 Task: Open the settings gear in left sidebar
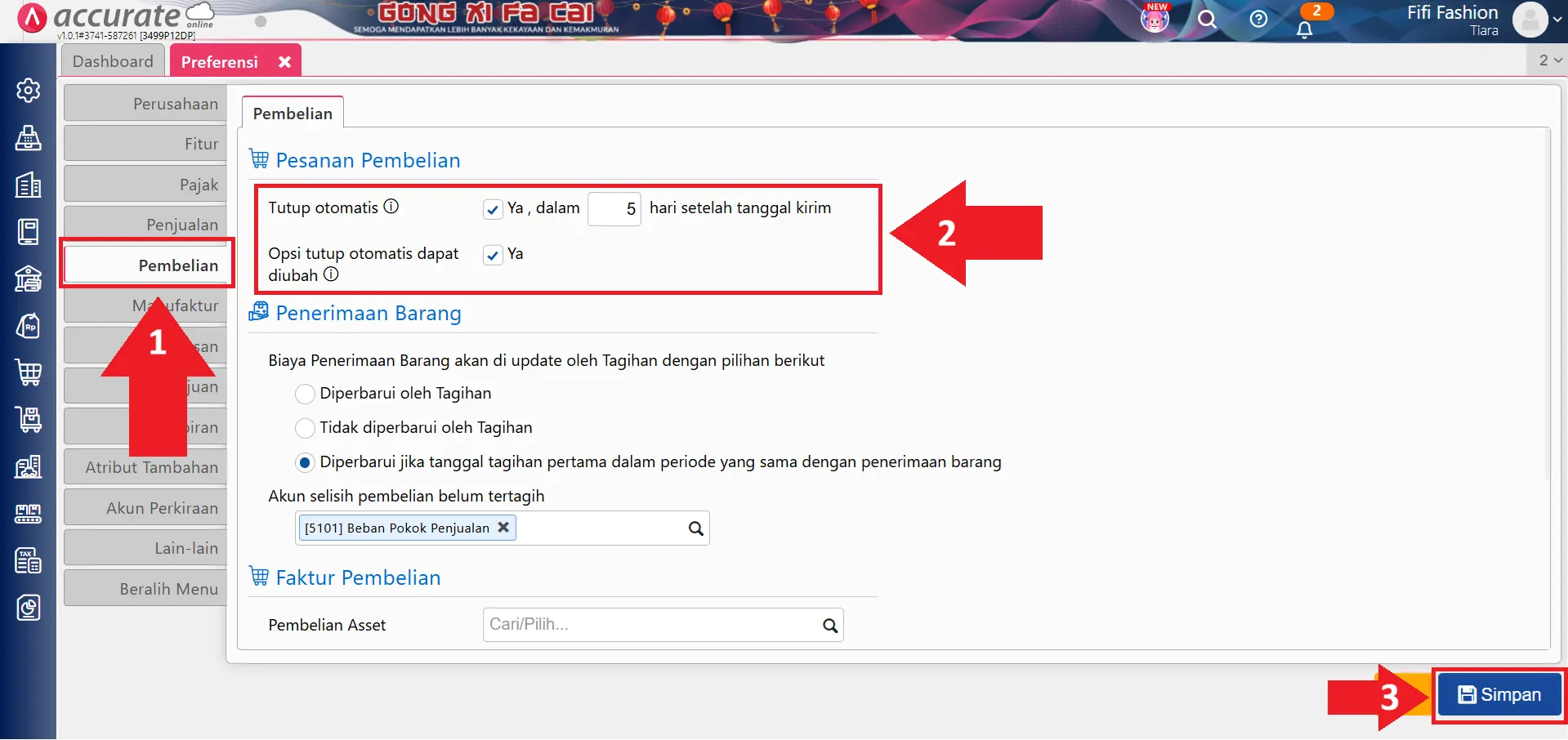tap(28, 90)
